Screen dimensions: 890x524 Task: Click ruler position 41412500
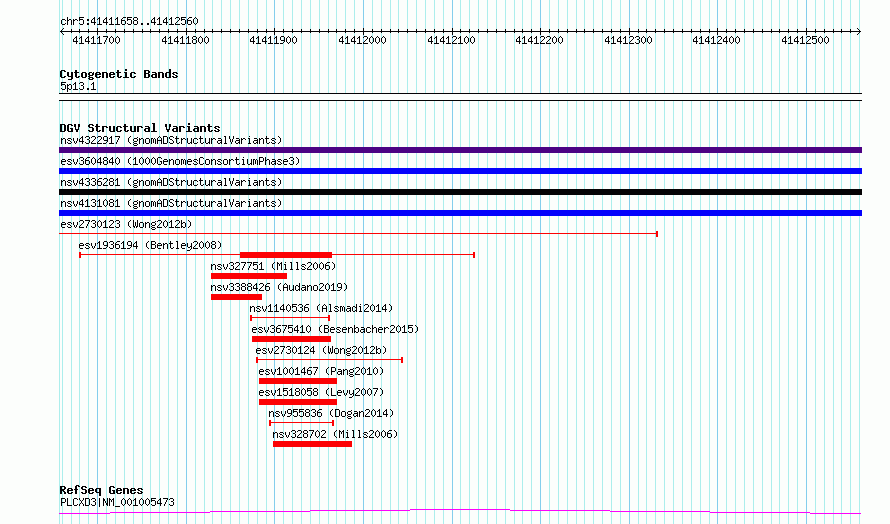tap(805, 40)
